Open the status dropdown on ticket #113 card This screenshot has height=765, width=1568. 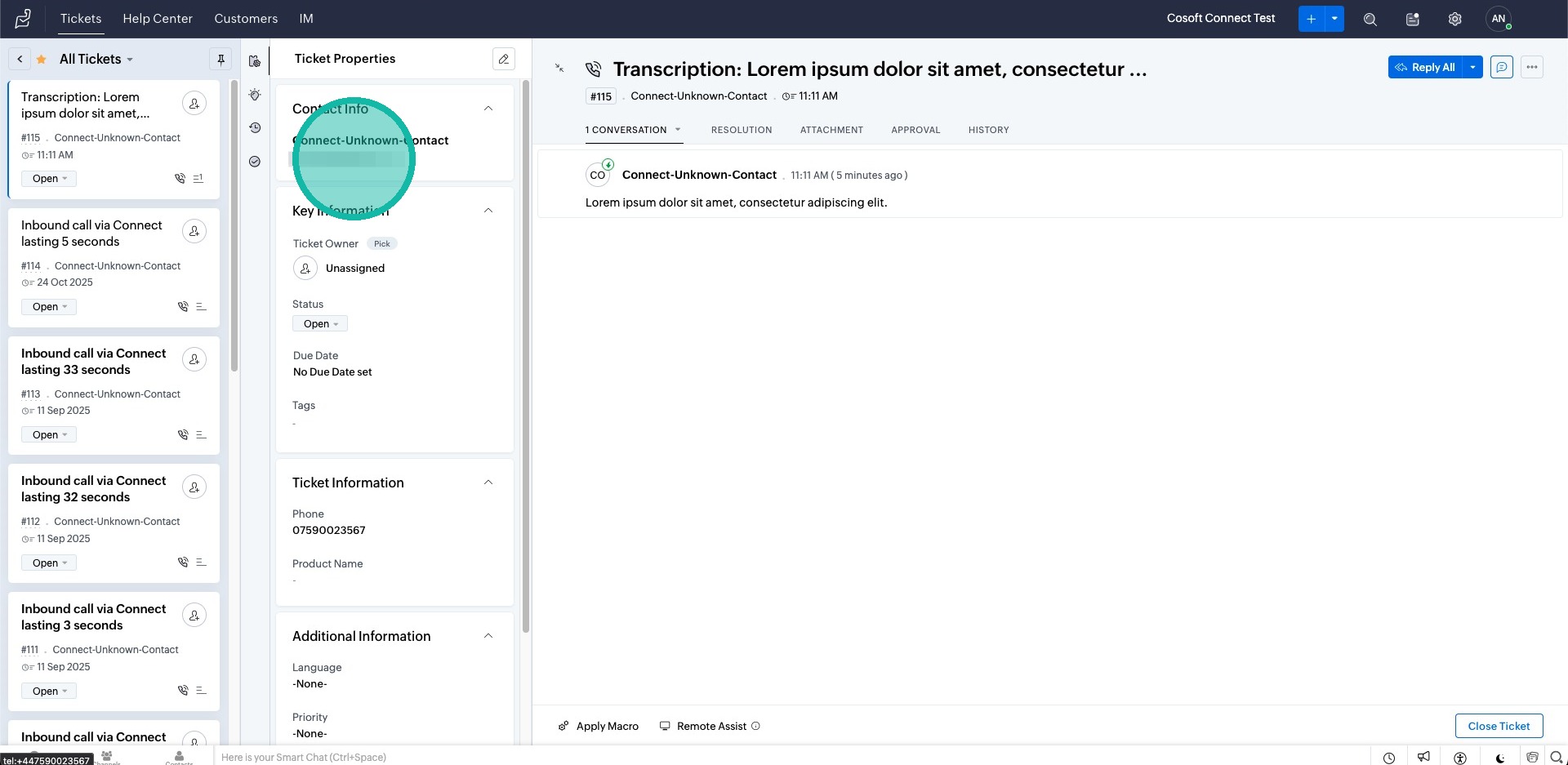tap(49, 435)
